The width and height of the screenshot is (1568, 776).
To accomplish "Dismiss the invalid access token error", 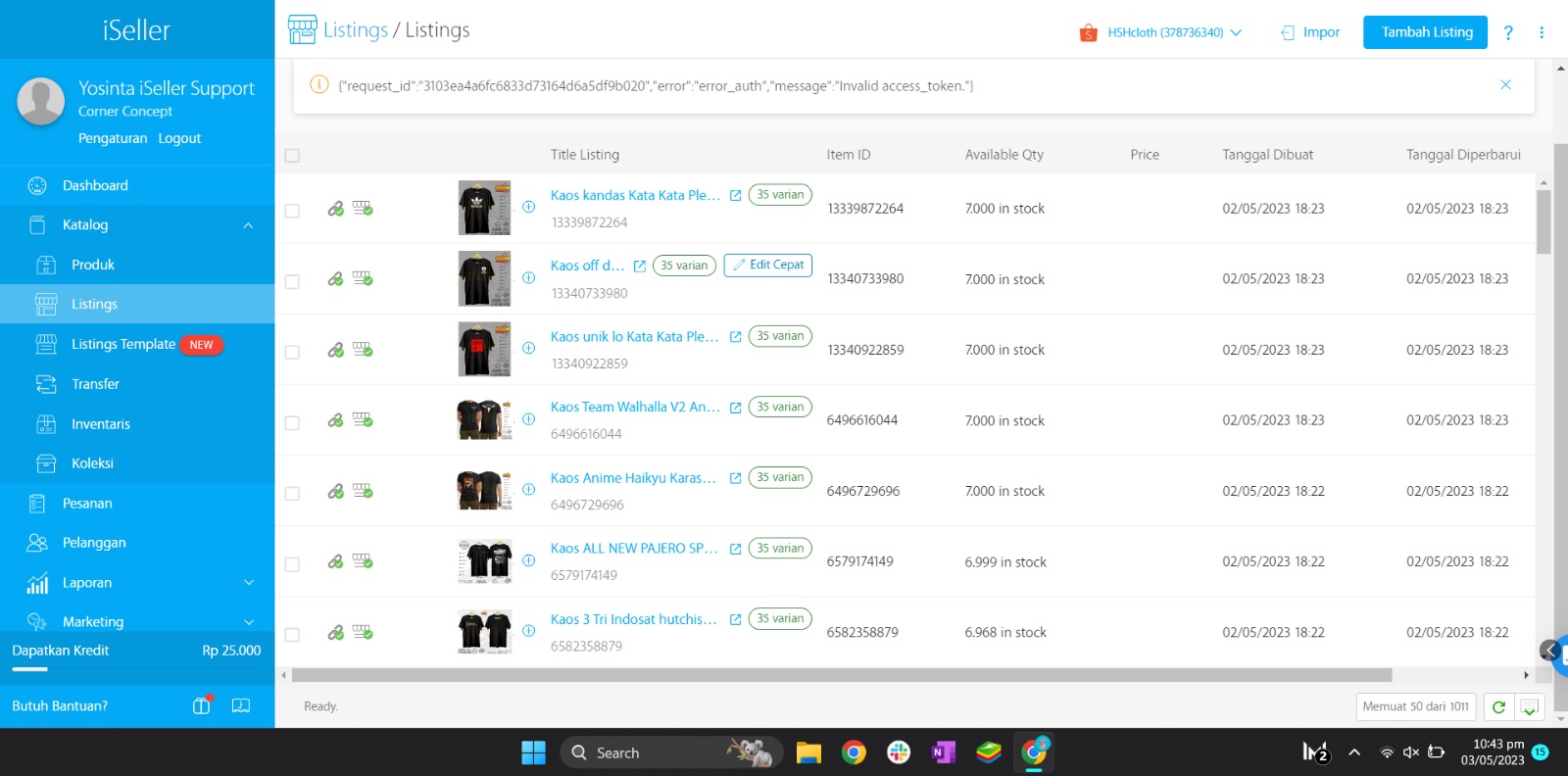I will pos(1505,85).
